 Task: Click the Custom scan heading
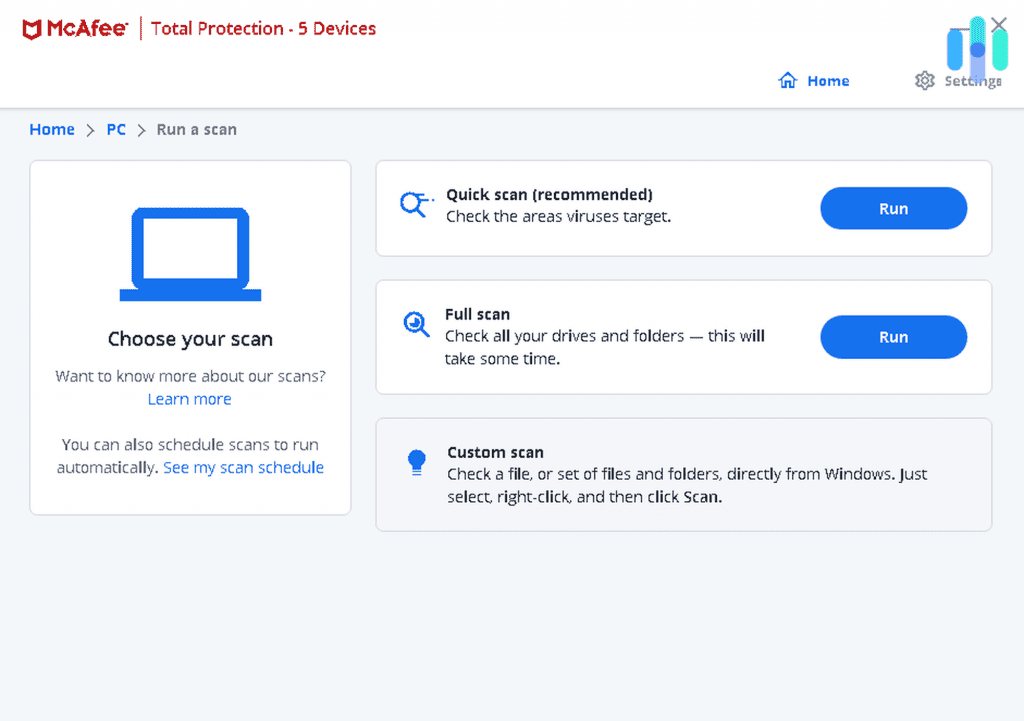(x=495, y=452)
